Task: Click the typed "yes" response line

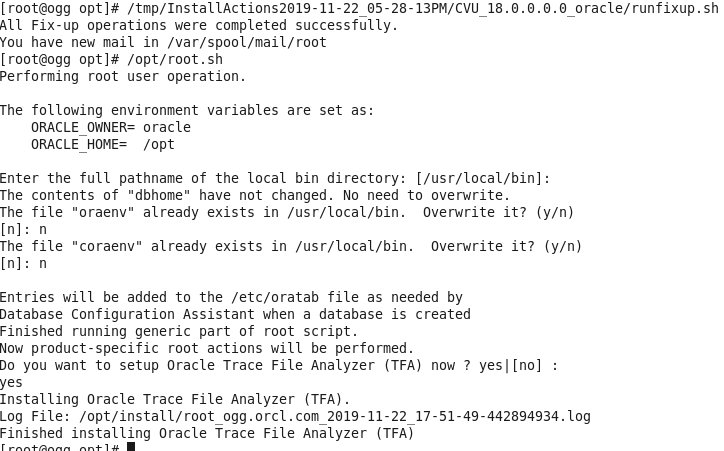Action: pyautogui.click(x=12, y=383)
